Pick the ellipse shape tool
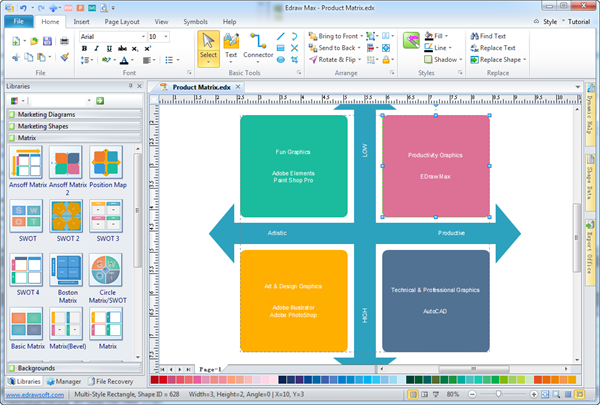This screenshot has width=600, height=405. point(280,60)
